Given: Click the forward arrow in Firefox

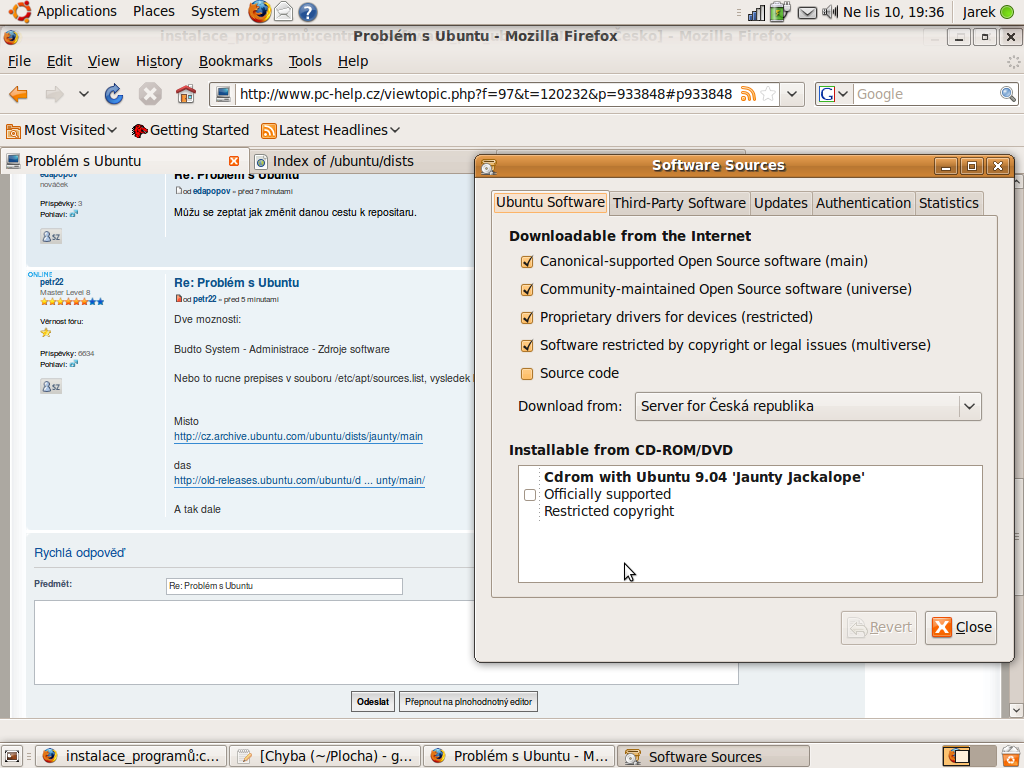Looking at the screenshot, I should [54, 95].
